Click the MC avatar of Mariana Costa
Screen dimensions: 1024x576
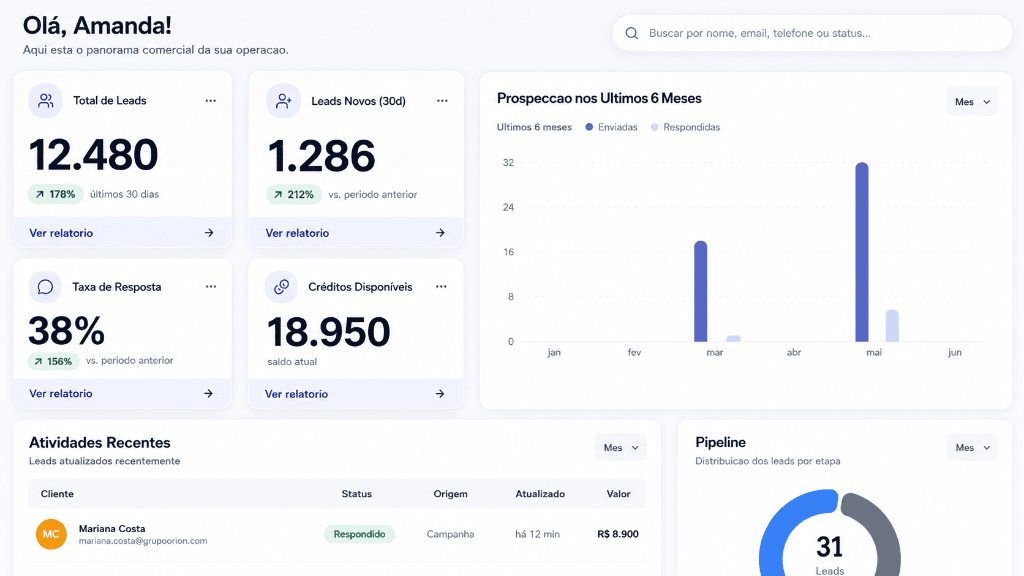(51, 534)
